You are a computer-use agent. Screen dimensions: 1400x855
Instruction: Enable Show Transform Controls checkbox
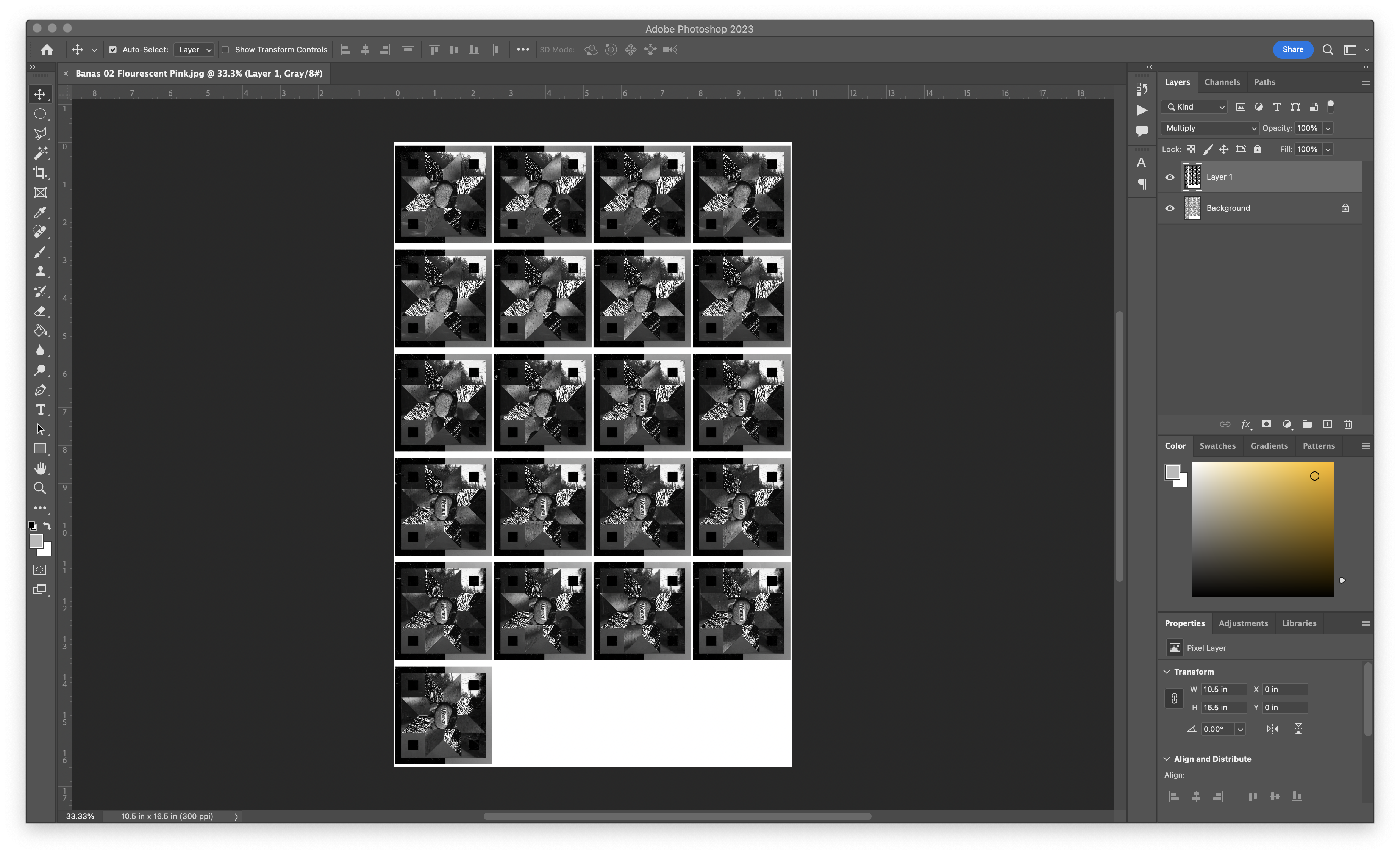pos(226,49)
